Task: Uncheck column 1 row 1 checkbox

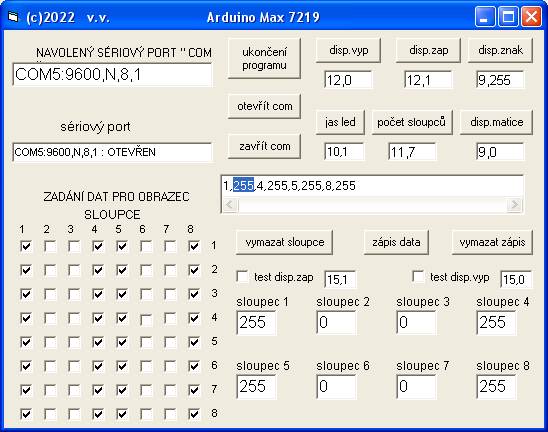Action: (26, 246)
